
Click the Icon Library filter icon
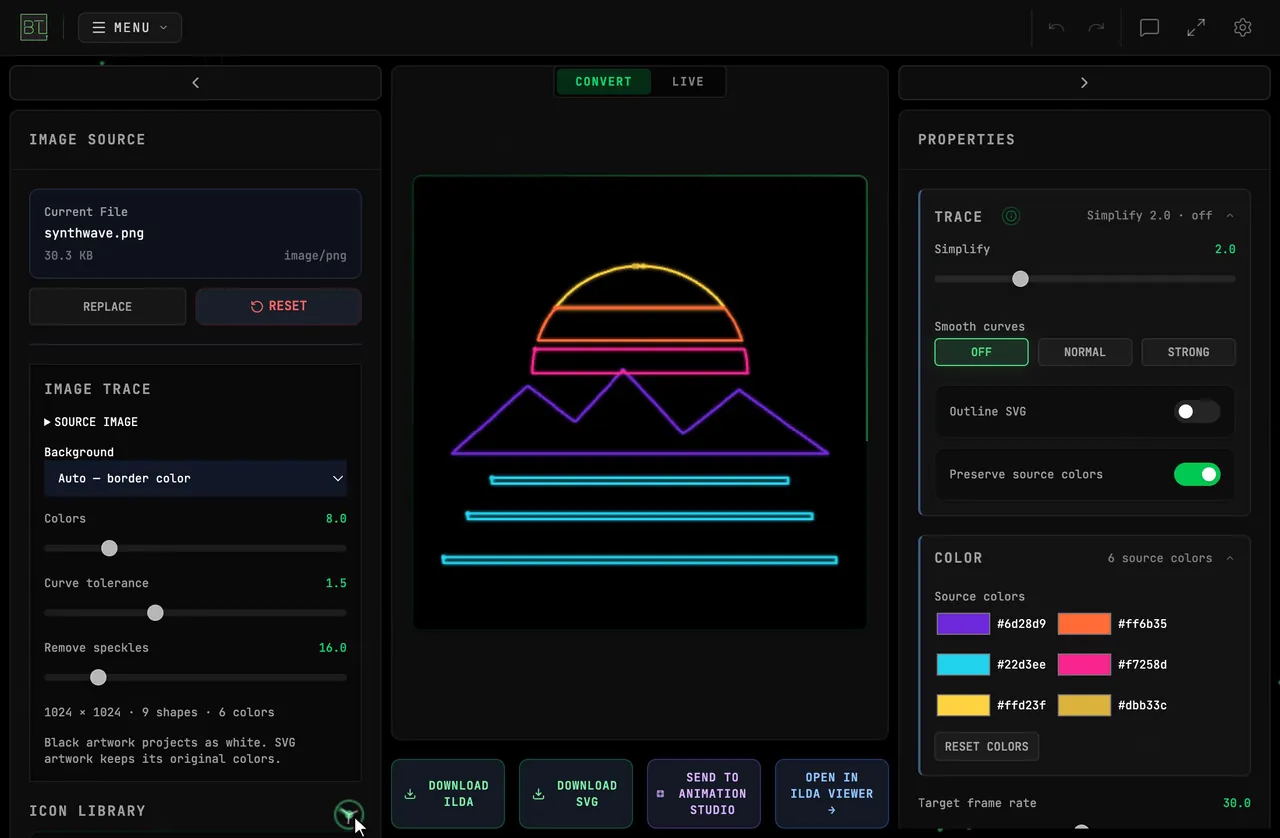click(348, 815)
